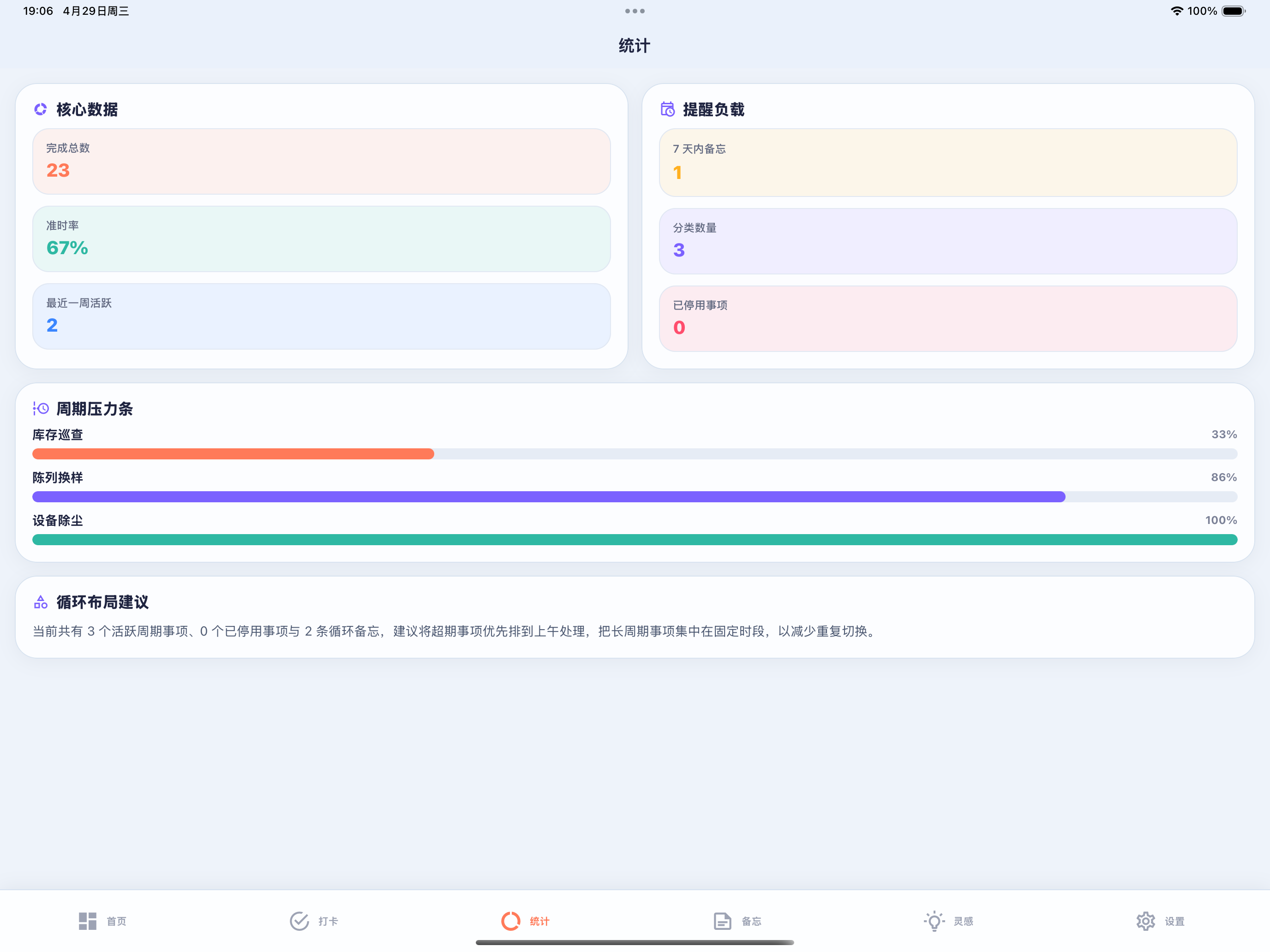Switch to the 设置 tab label
This screenshot has height=952, width=1270.
click(1174, 922)
